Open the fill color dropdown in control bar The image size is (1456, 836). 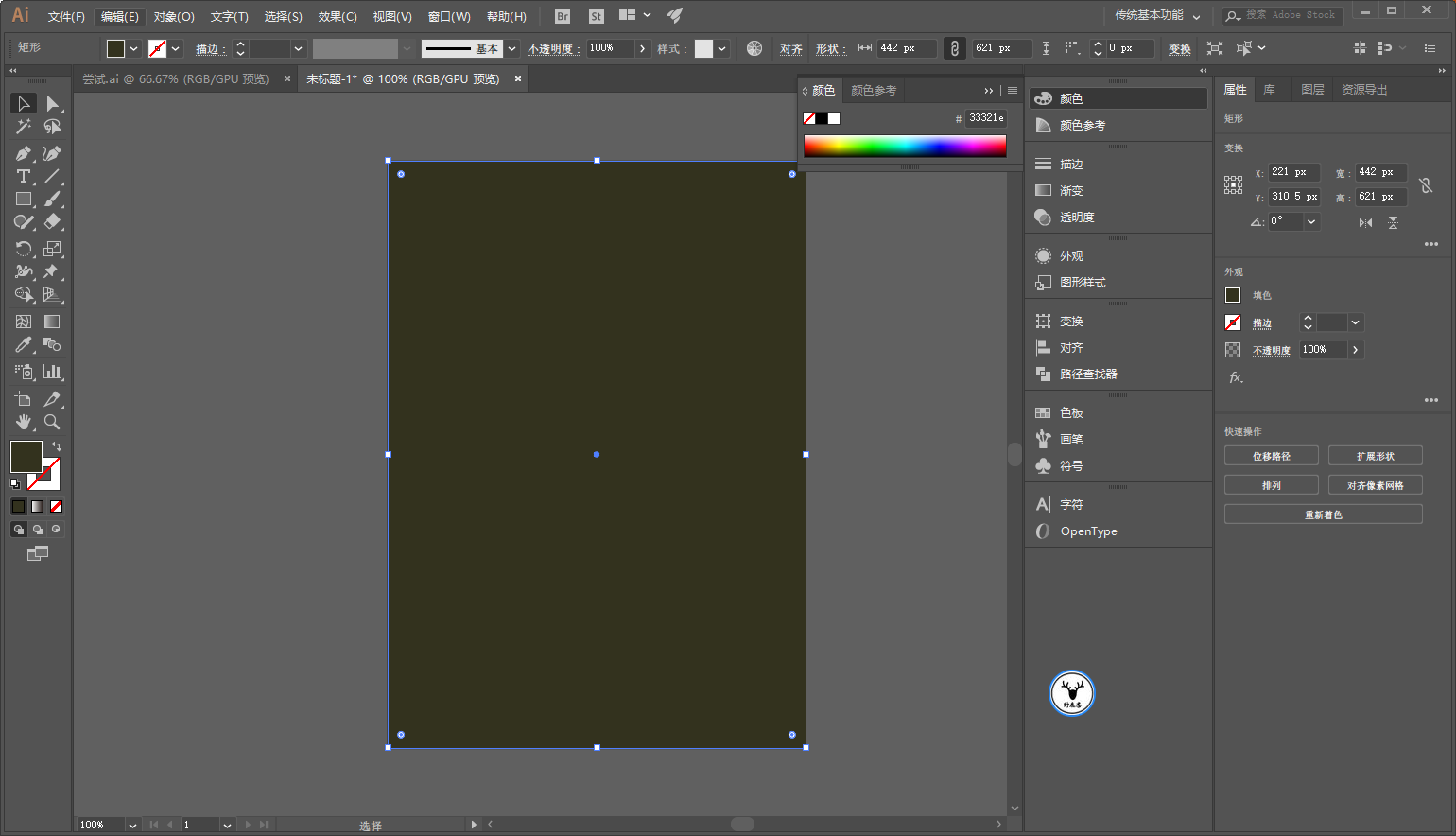pyautogui.click(x=134, y=48)
